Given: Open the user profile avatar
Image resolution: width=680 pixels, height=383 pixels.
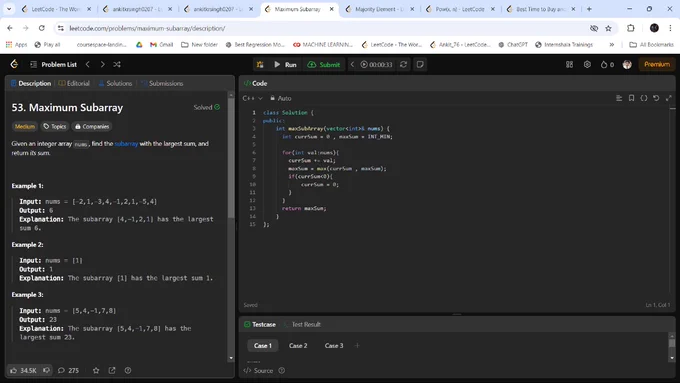Looking at the screenshot, I should [x=627, y=64].
